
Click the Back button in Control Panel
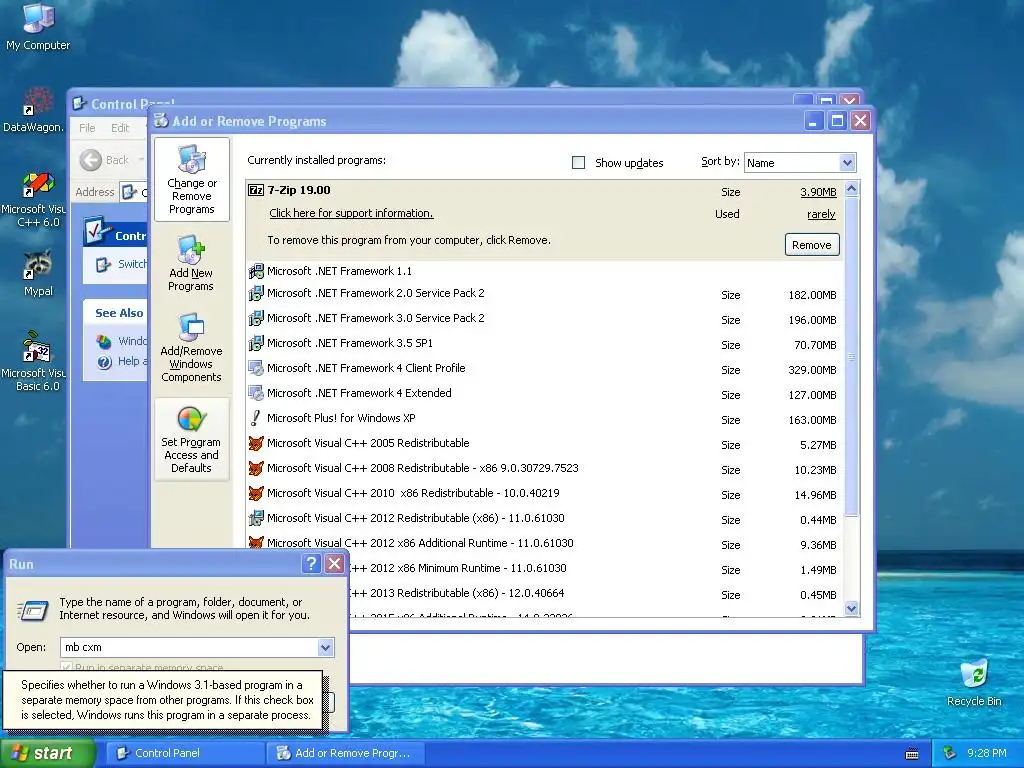pos(104,160)
